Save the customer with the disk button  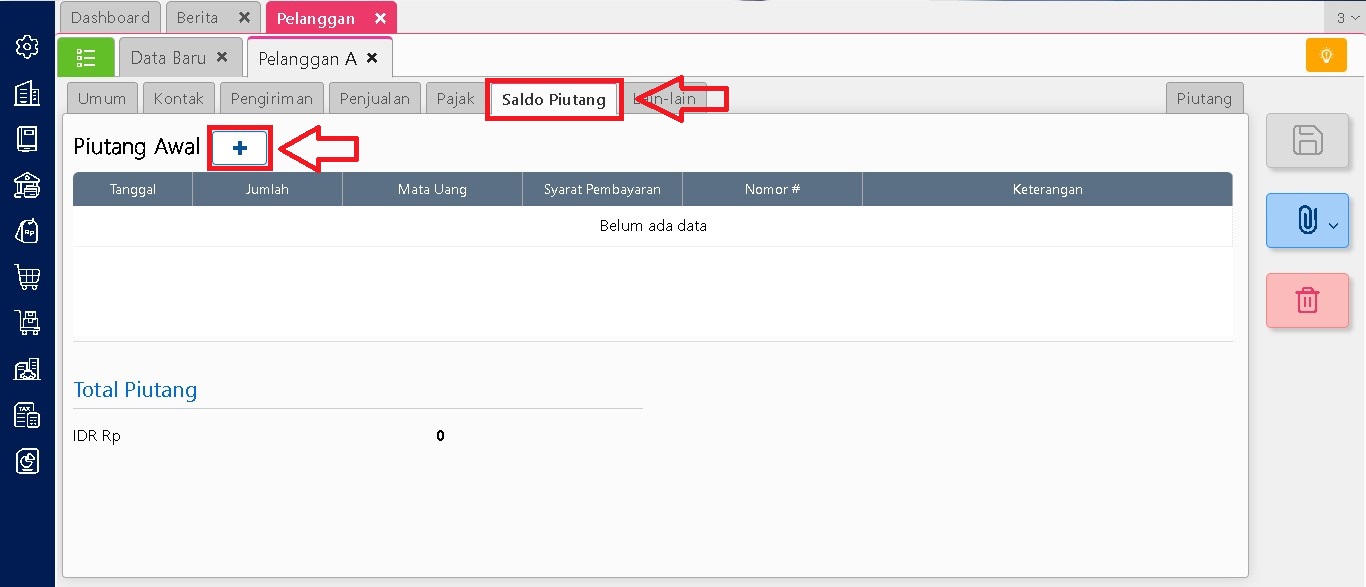(1307, 141)
